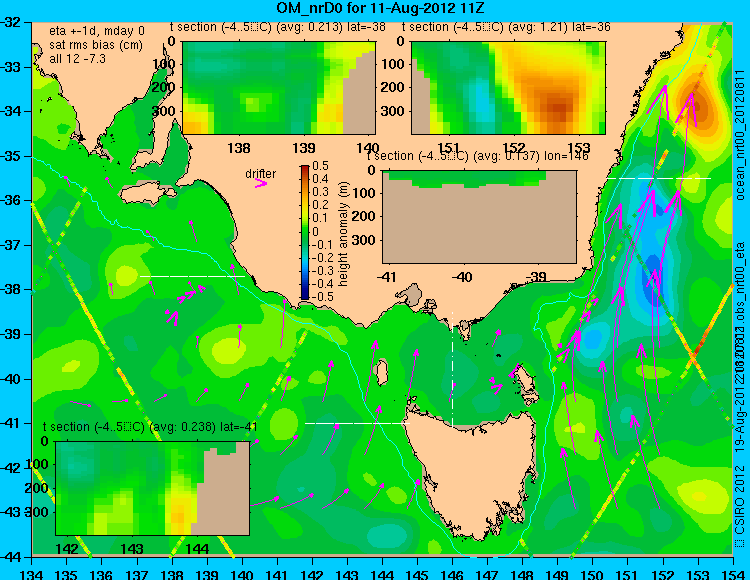Open the lat=-36 temperature section inset plot
Viewport: 750px width, 580px height.
click(x=508, y=88)
